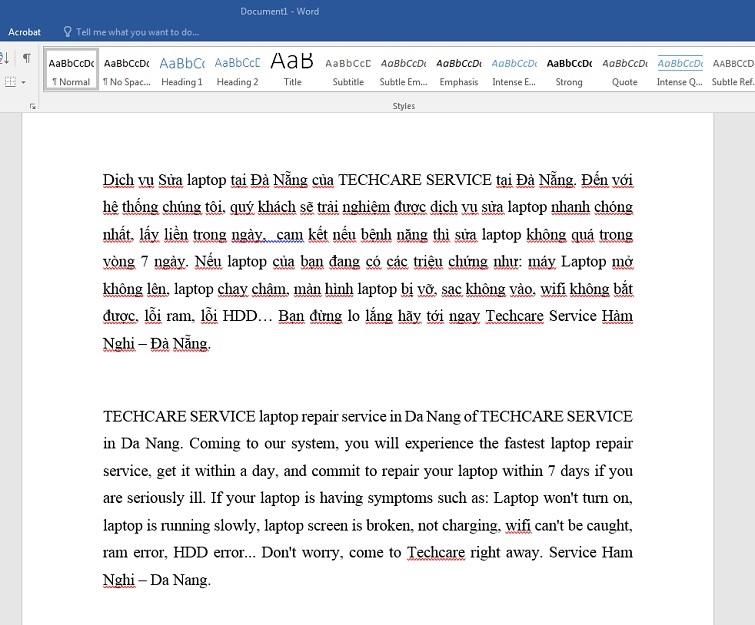Image resolution: width=755 pixels, height=625 pixels.
Task: Choose the Heading 2 style
Action: [x=237, y=69]
